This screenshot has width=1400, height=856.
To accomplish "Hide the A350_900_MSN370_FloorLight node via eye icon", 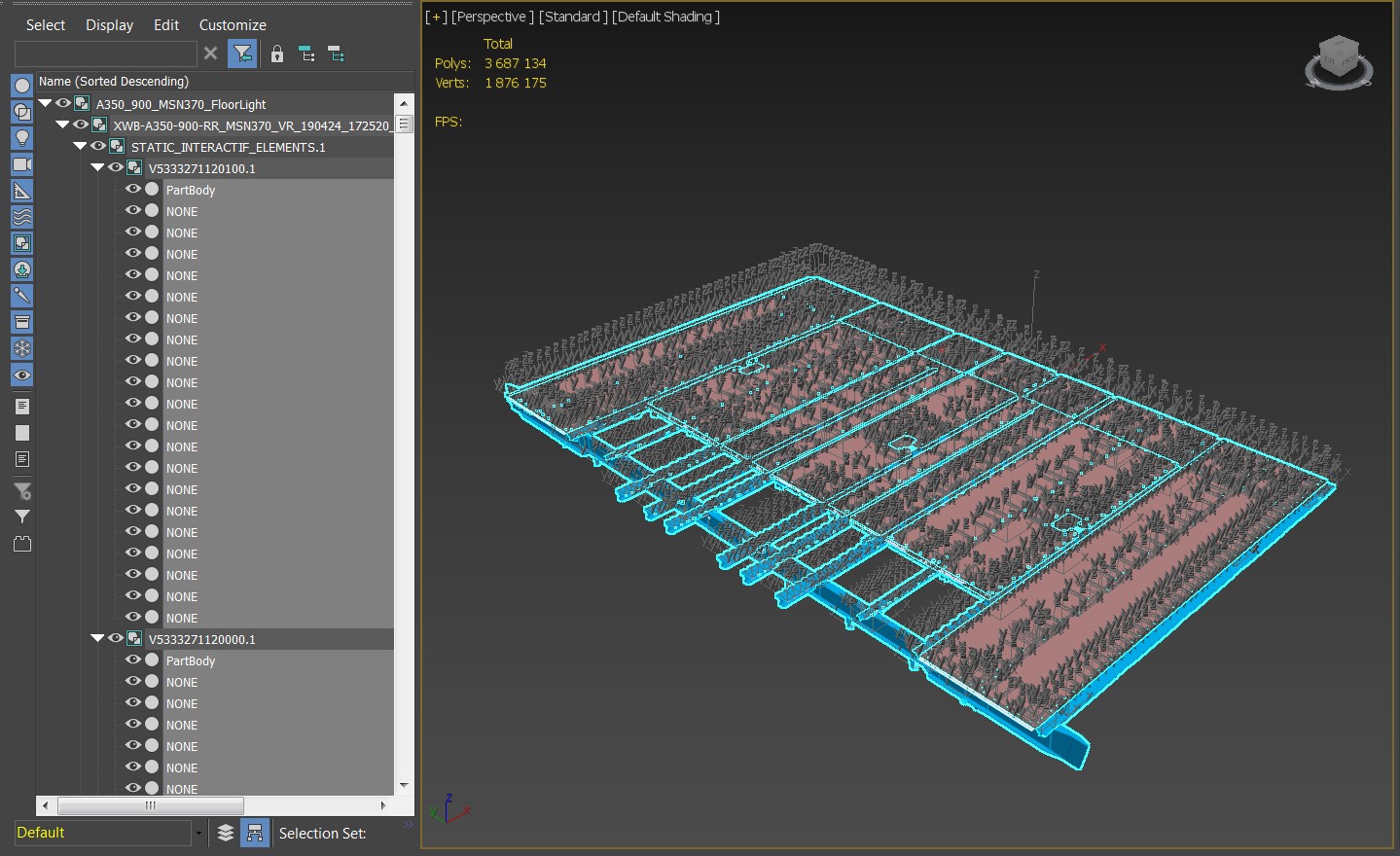I will pyautogui.click(x=63, y=103).
